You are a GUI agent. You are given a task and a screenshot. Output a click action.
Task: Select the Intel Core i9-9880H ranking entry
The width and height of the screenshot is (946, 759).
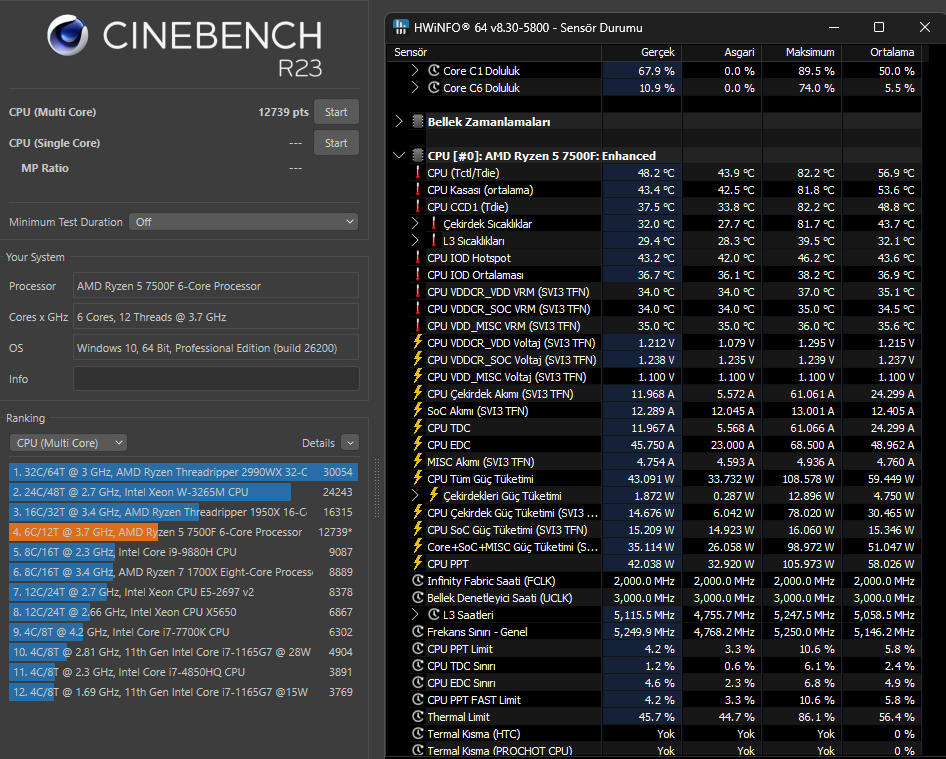tap(183, 551)
